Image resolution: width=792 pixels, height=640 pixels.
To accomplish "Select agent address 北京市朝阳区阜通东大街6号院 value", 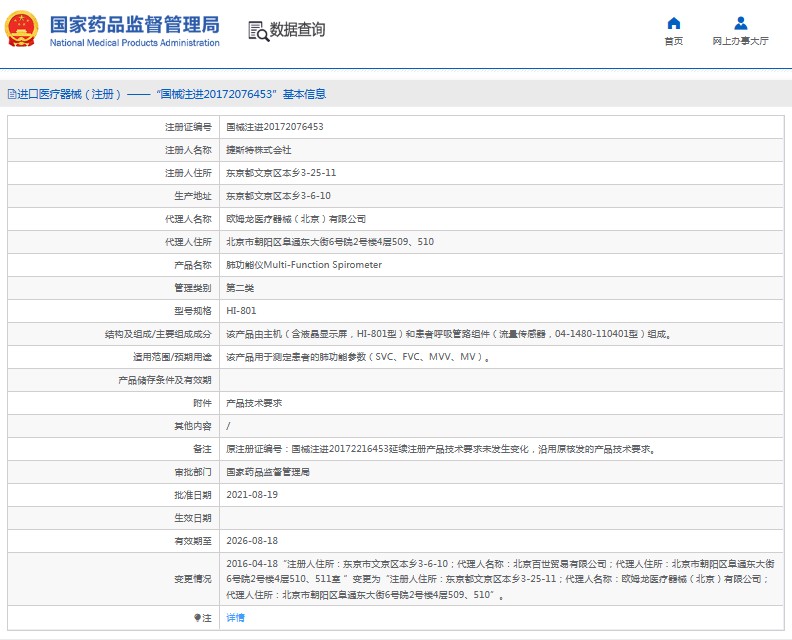I will (330, 242).
